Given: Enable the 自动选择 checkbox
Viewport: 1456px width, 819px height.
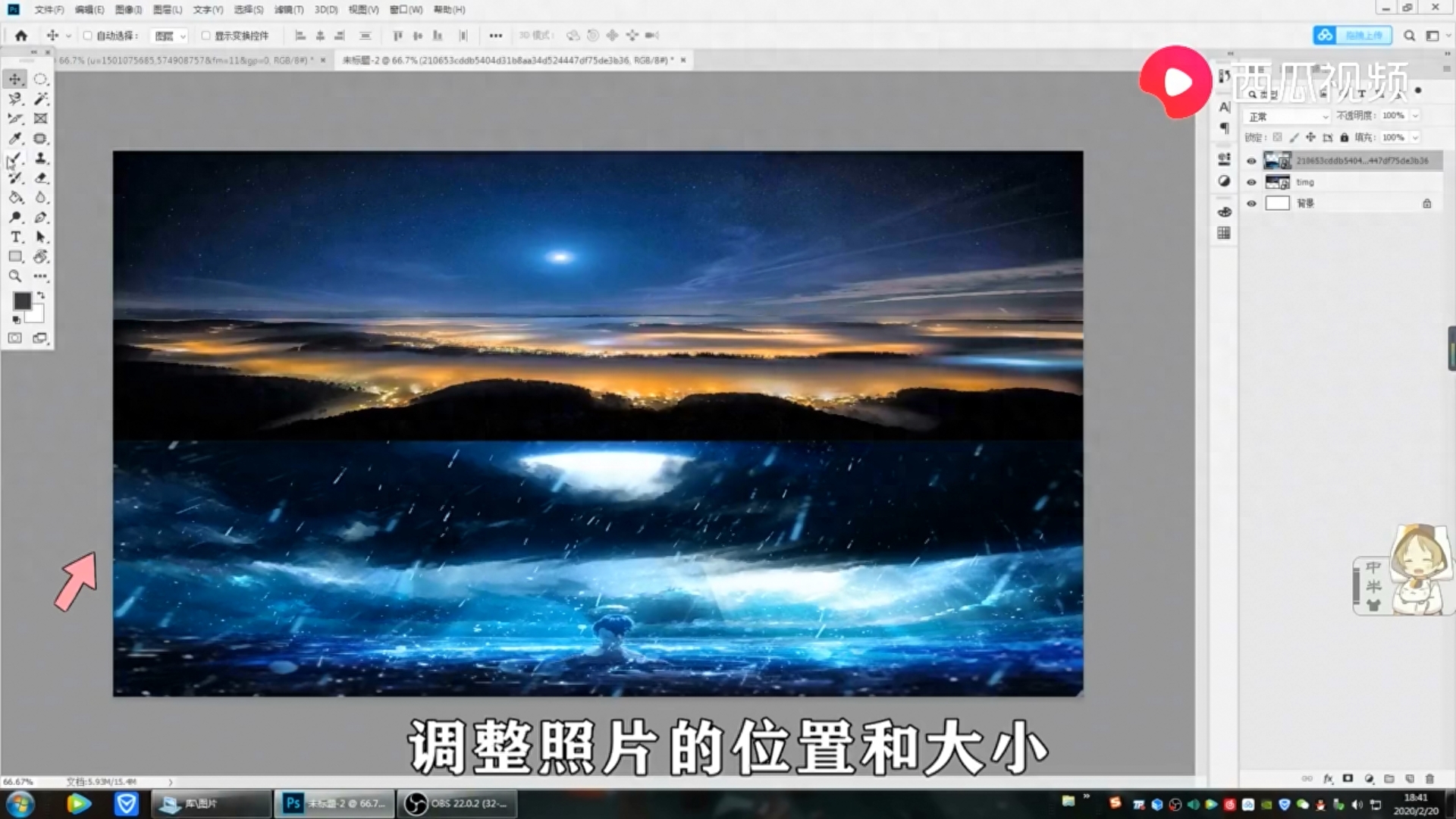Looking at the screenshot, I should pyautogui.click(x=89, y=35).
